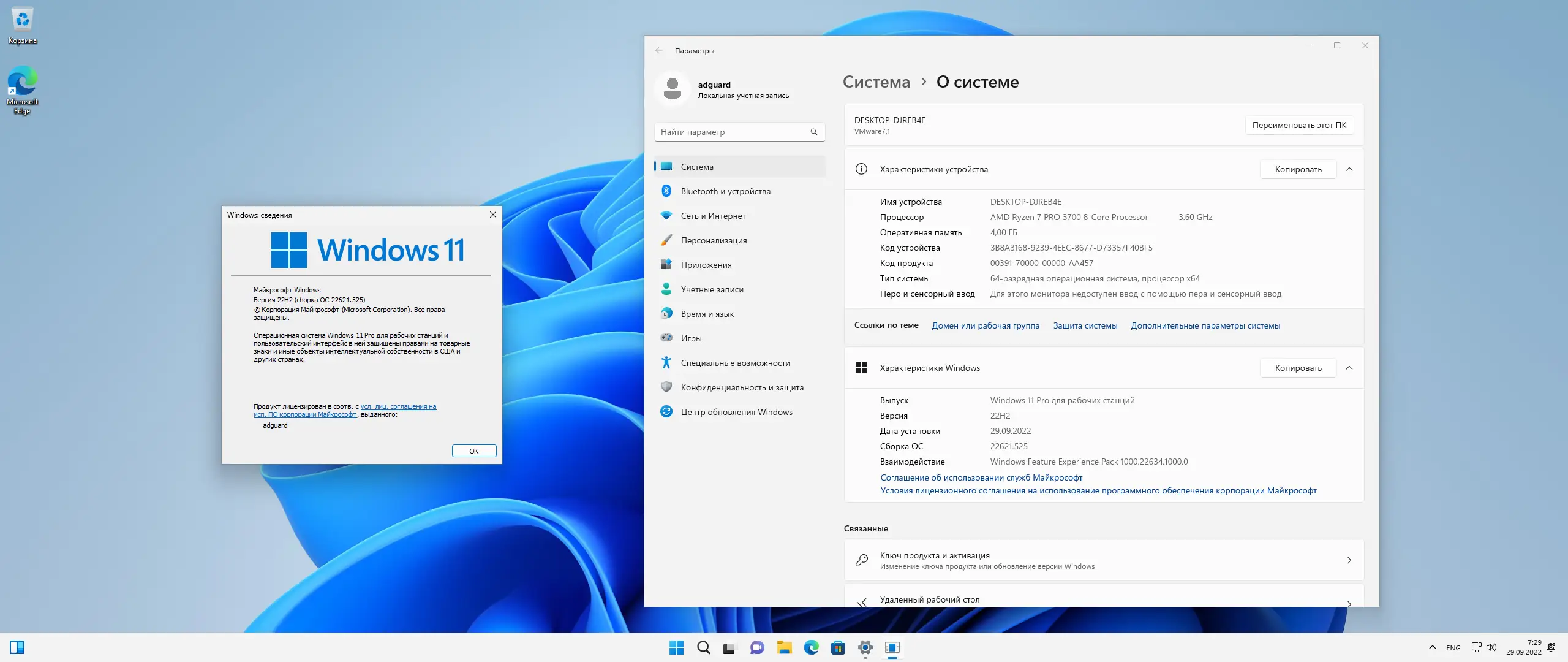Open Центр обновления Windows
Screen dimensions: 1568x662
pyautogui.click(x=736, y=412)
